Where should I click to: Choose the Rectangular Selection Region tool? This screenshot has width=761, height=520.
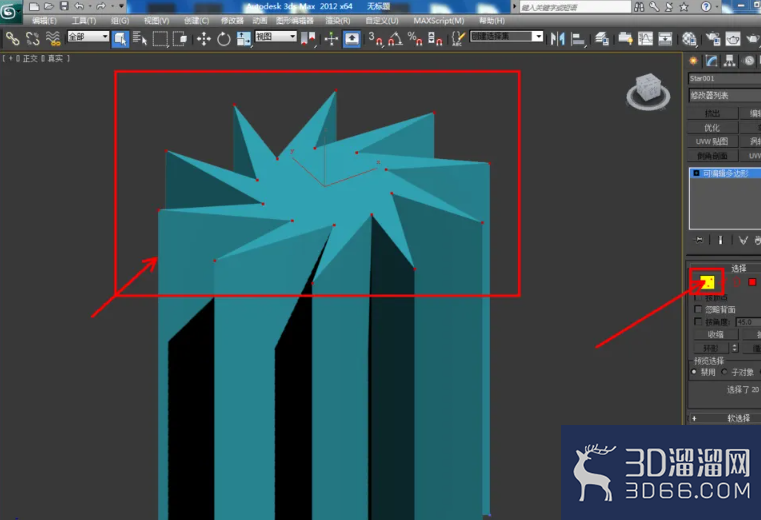click(x=160, y=38)
